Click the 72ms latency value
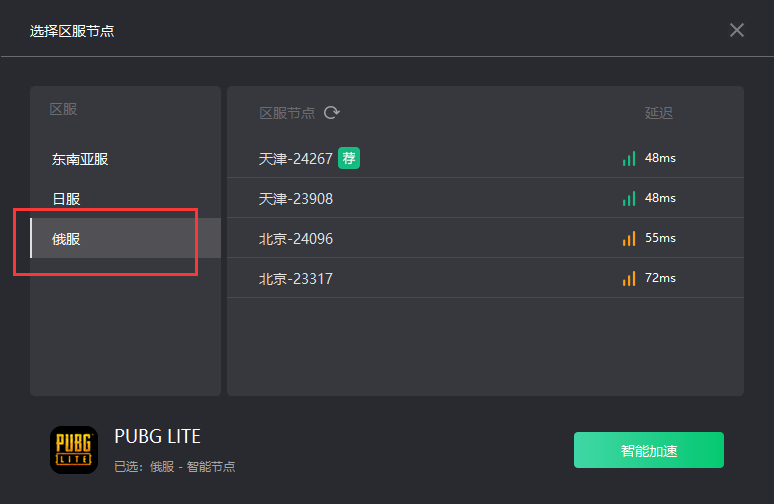Screen dimensions: 774x504 click(x=660, y=278)
